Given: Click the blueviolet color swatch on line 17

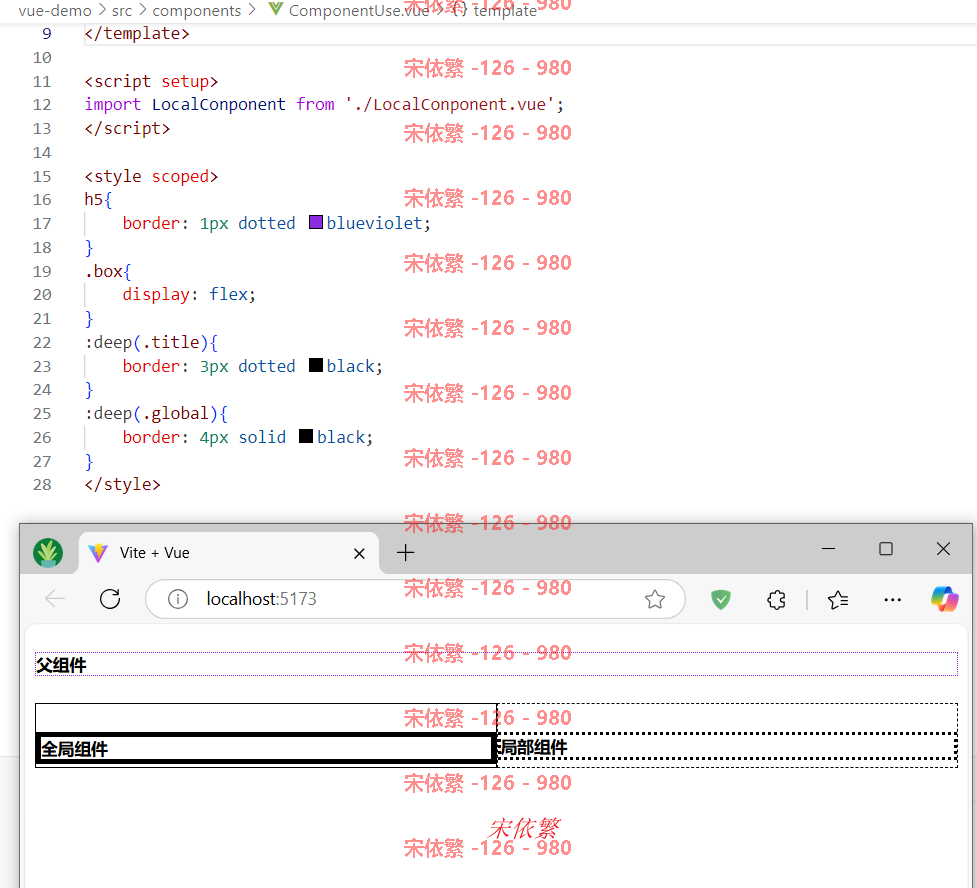Looking at the screenshot, I should [x=316, y=222].
